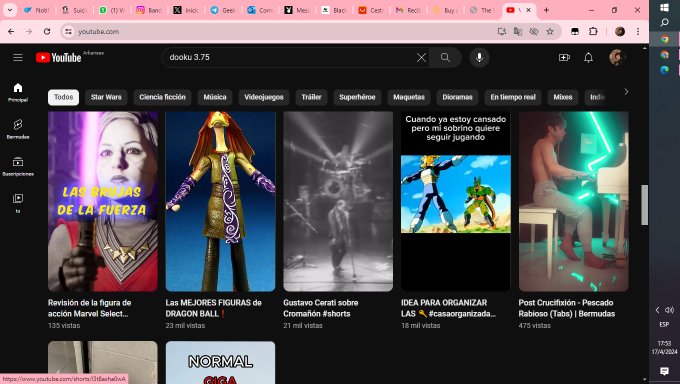Screen dimensions: 680x384
Task: Run search with the magnifier button
Action: 445,57
